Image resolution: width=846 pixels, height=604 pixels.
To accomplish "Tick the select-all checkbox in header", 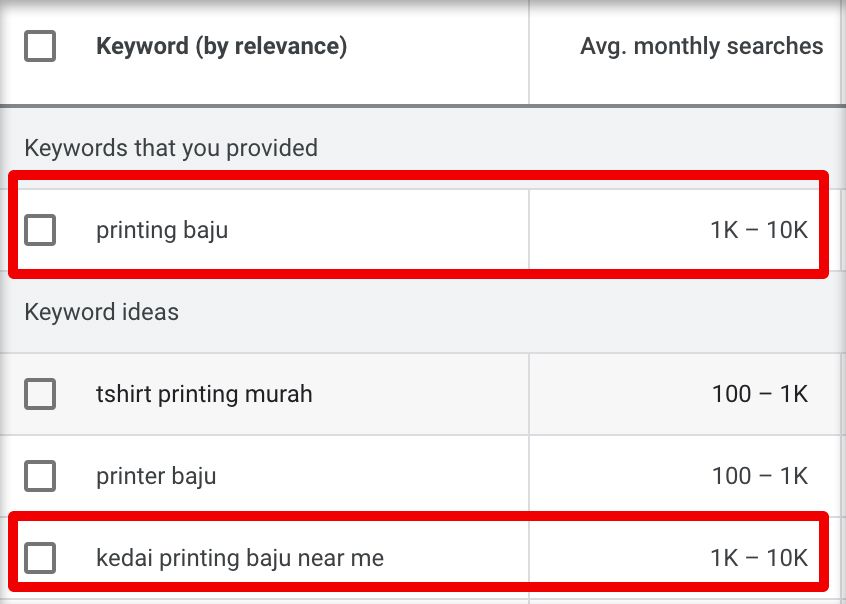I will (x=40, y=46).
